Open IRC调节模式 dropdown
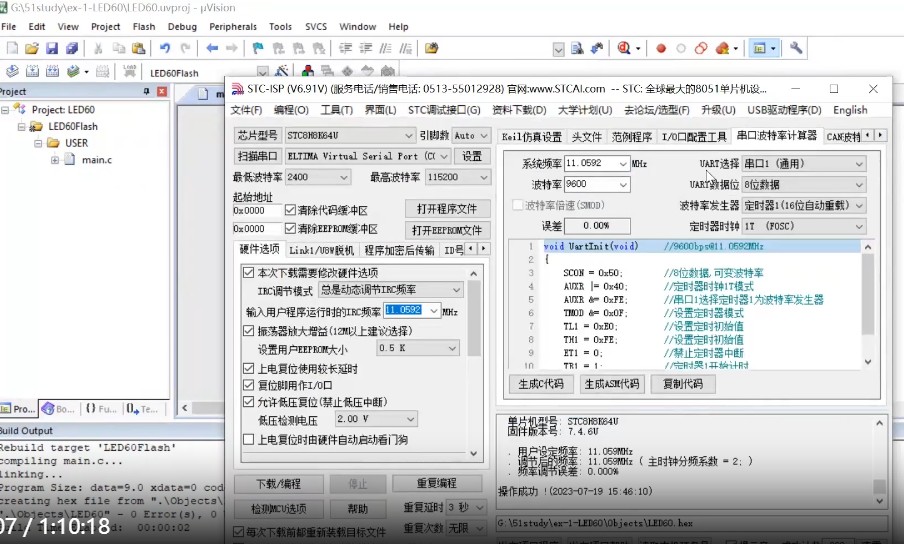Viewport: 904px width, 544px height. (x=390, y=289)
